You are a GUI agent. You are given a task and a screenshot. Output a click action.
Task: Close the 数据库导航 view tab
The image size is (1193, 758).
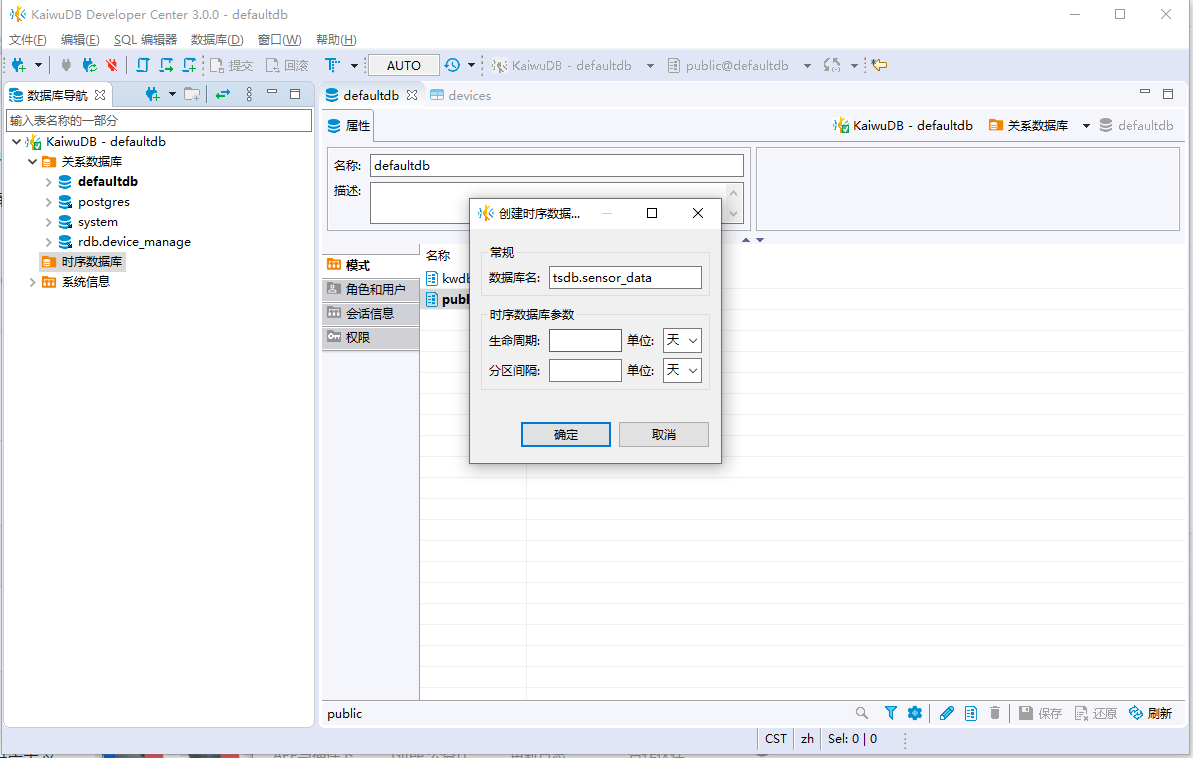pyautogui.click(x=100, y=95)
